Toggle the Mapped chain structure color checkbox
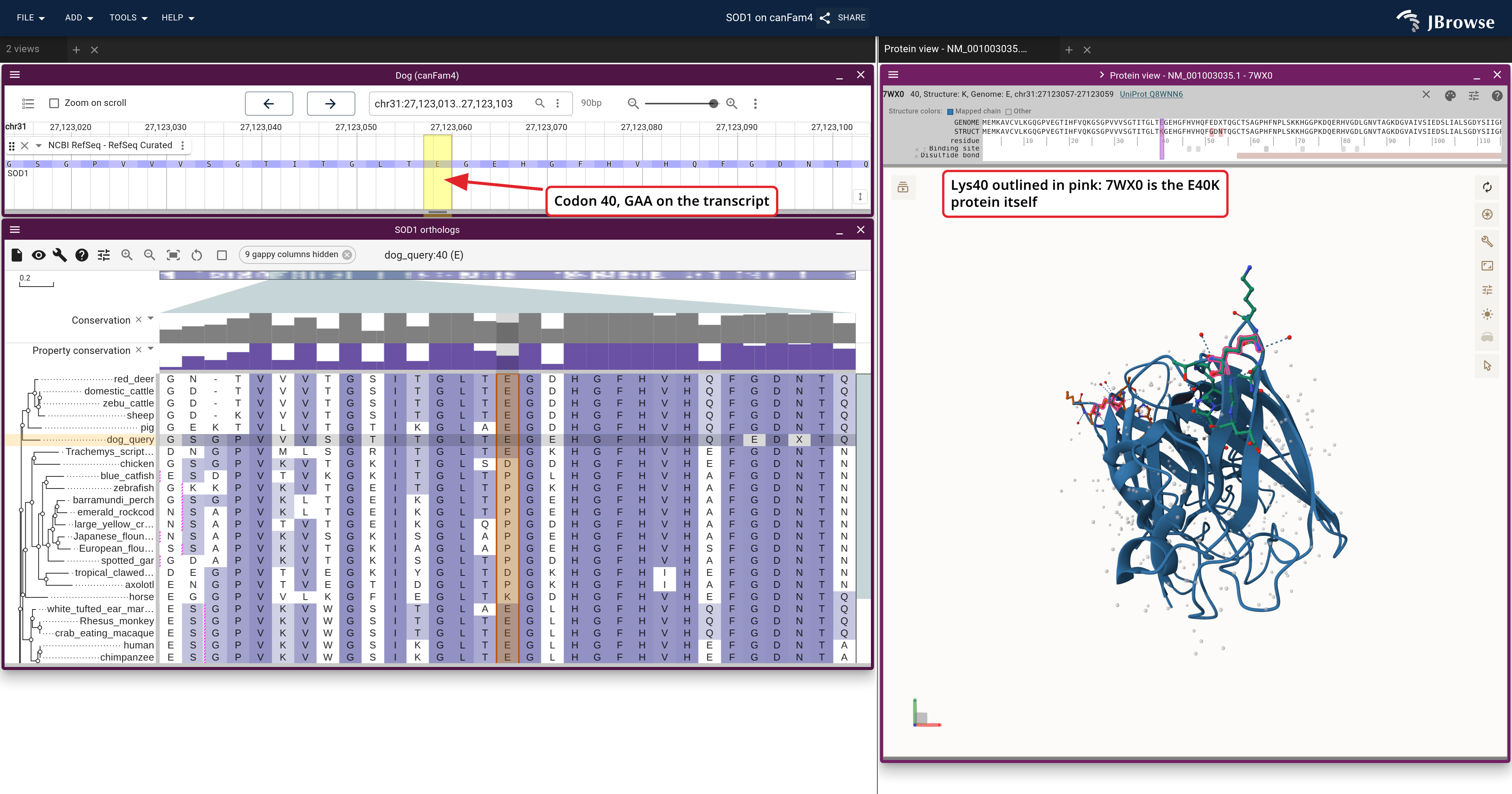The width and height of the screenshot is (1512, 794). tap(950, 112)
